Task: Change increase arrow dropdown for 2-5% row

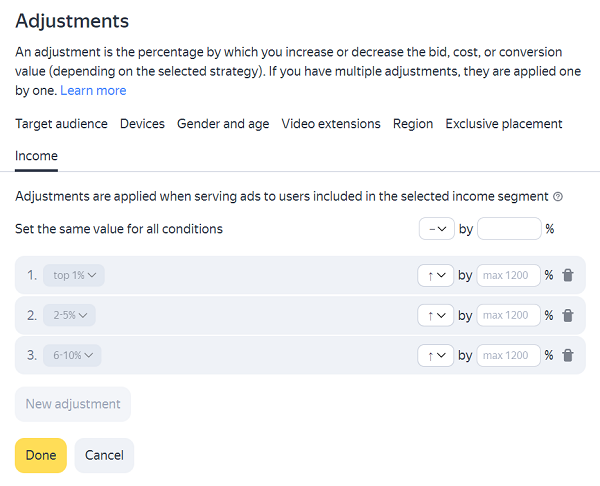Action: [x=436, y=315]
